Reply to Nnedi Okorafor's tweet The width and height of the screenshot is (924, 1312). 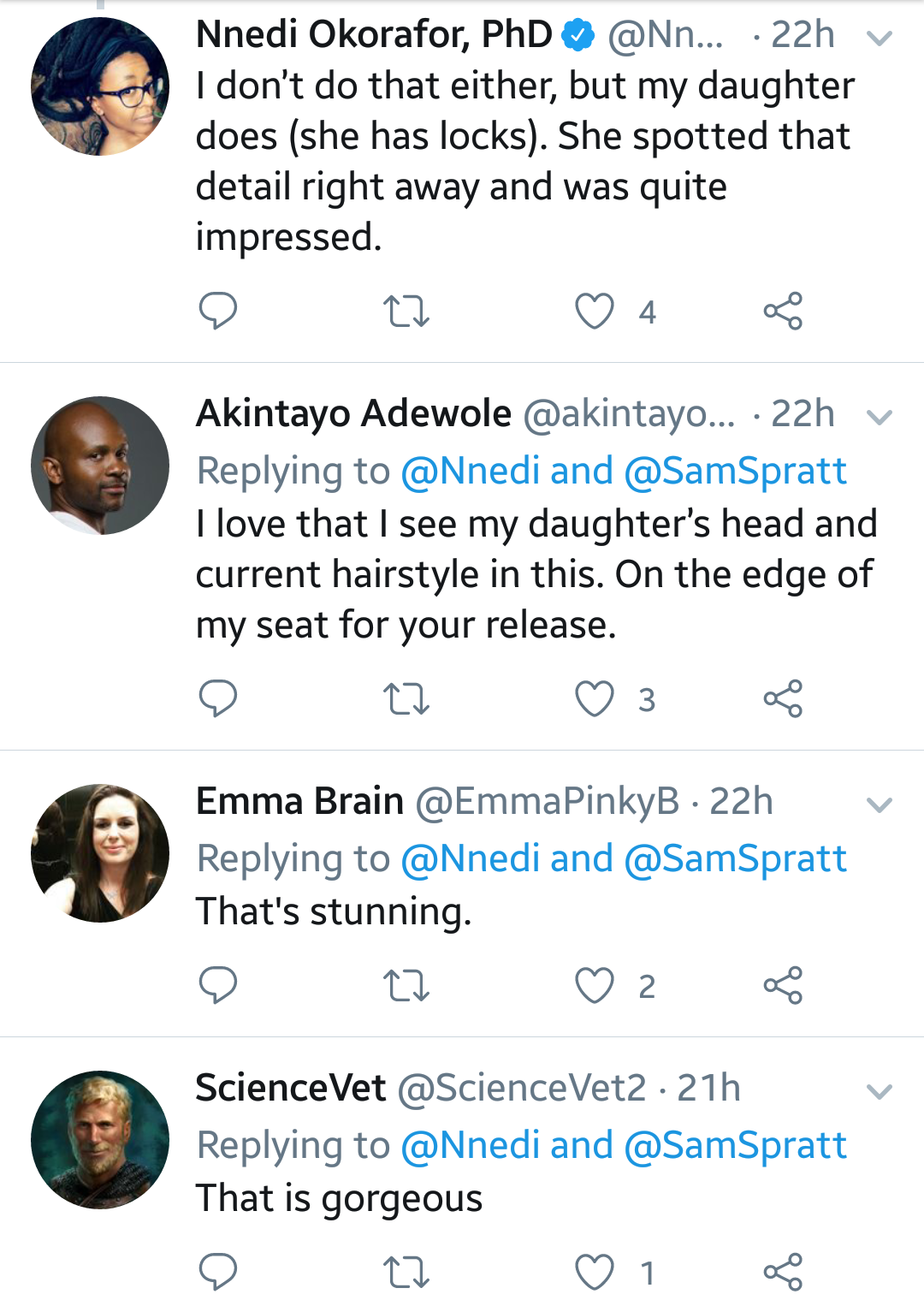tap(217, 311)
